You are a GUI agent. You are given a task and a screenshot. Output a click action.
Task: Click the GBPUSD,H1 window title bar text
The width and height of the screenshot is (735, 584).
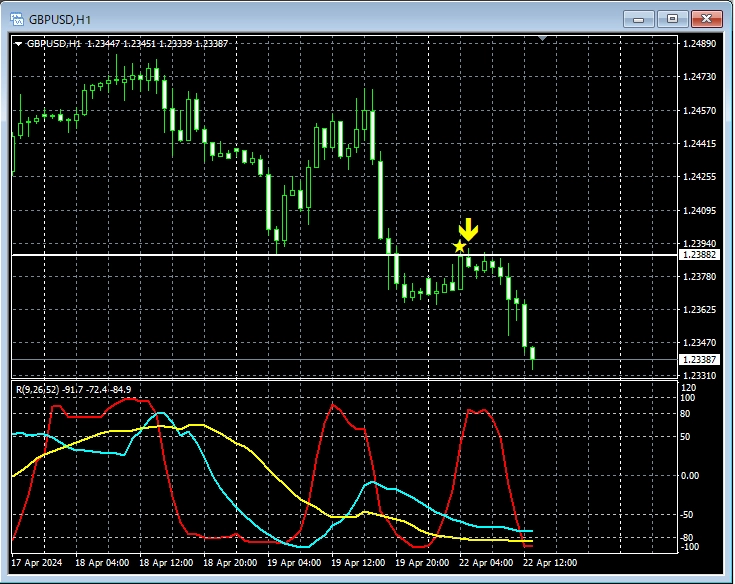coord(60,18)
